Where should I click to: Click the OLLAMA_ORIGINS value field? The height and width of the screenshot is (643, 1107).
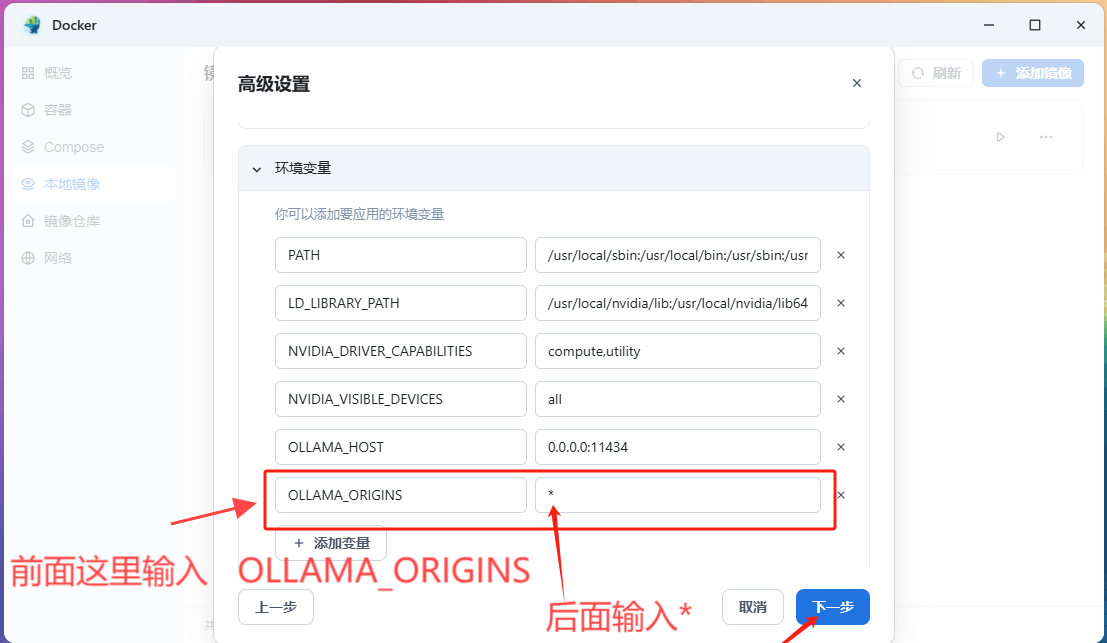tap(678, 495)
